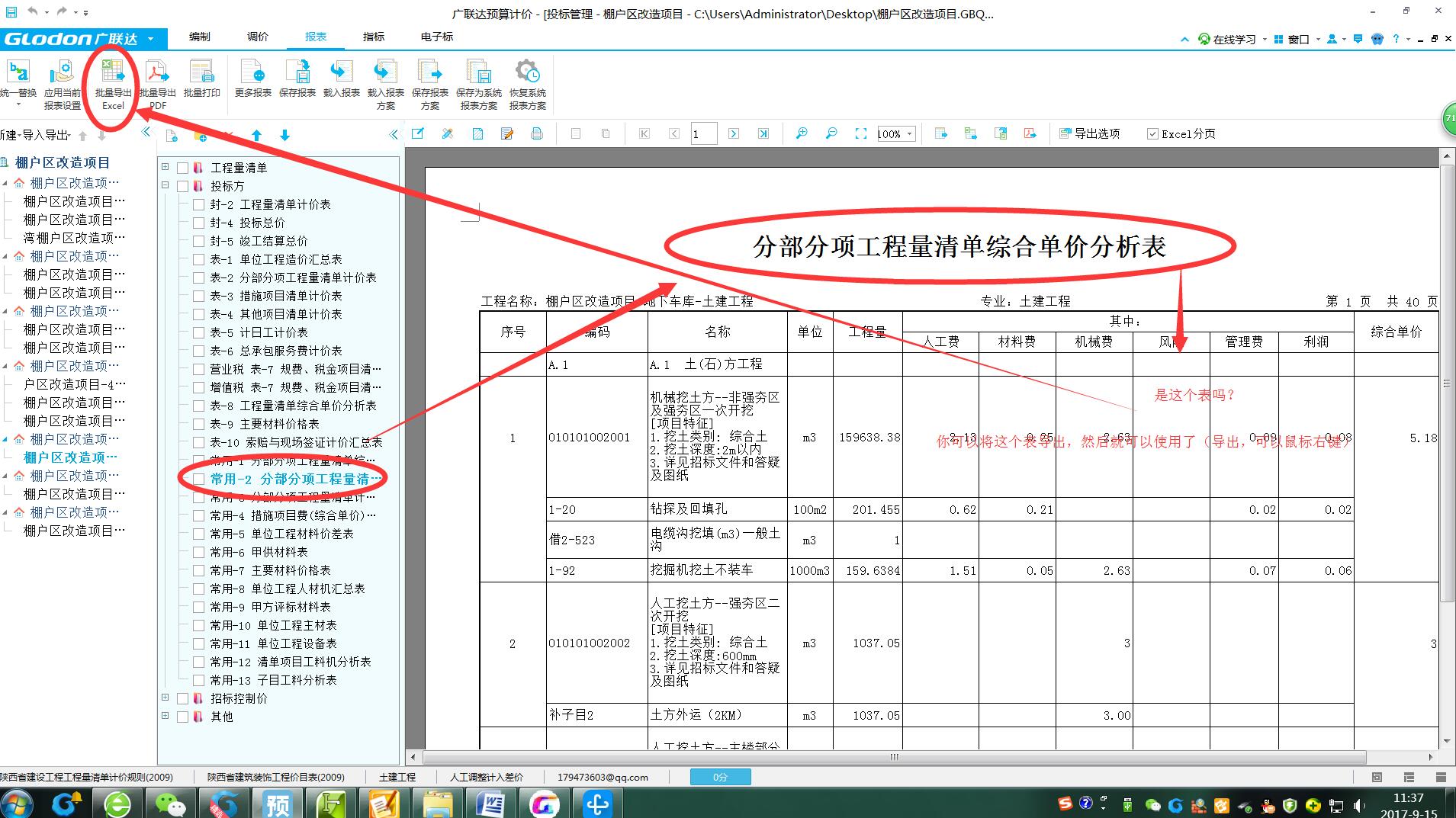Click the new report page icon in list toolbar
1456x818 pixels.
coord(172,136)
